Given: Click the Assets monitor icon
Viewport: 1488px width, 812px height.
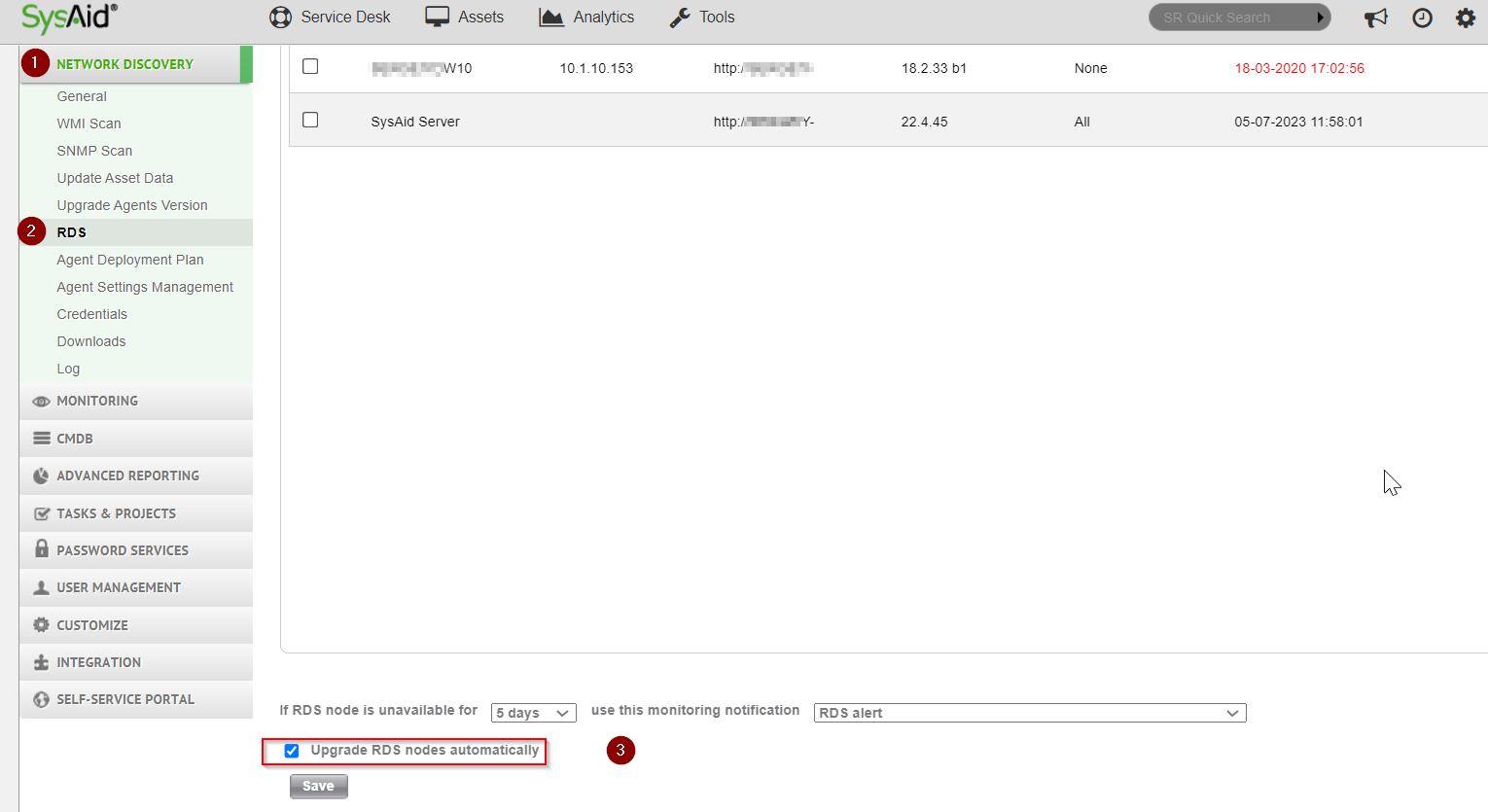Looking at the screenshot, I should pyautogui.click(x=438, y=18).
